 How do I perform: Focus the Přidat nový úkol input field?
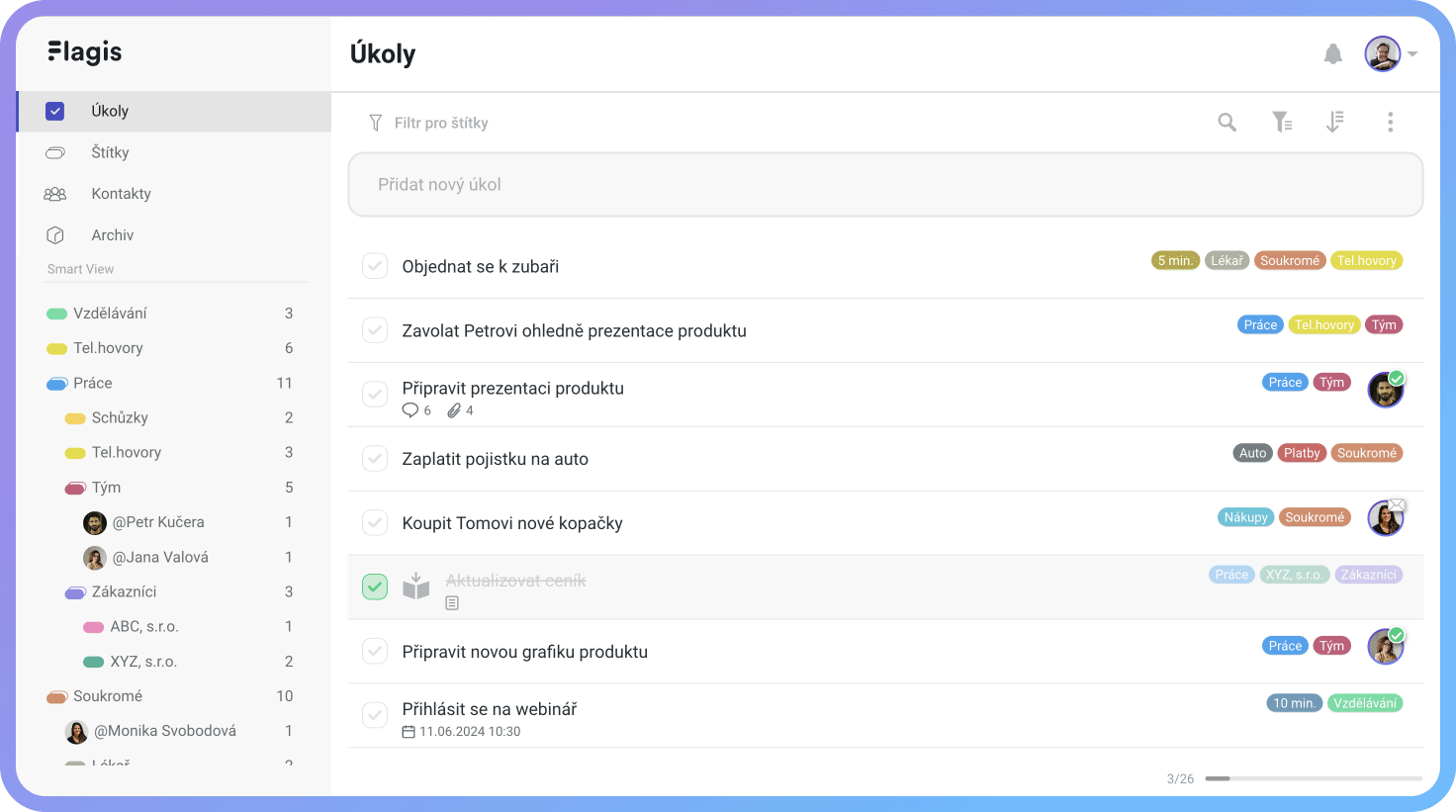click(x=885, y=184)
